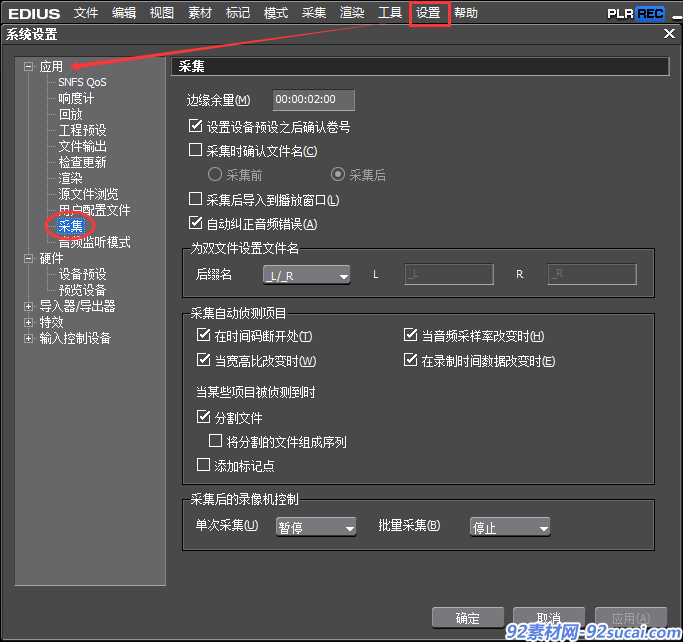Open the 标记 menu
This screenshot has height=642, width=683.
[x=238, y=13]
